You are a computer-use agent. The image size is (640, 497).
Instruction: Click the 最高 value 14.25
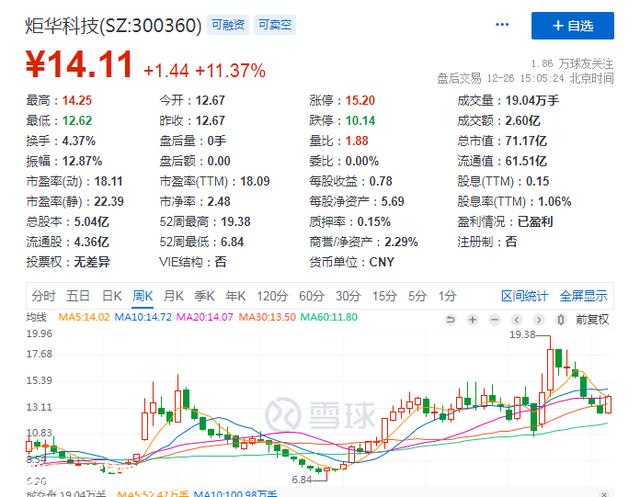[x=77, y=100]
